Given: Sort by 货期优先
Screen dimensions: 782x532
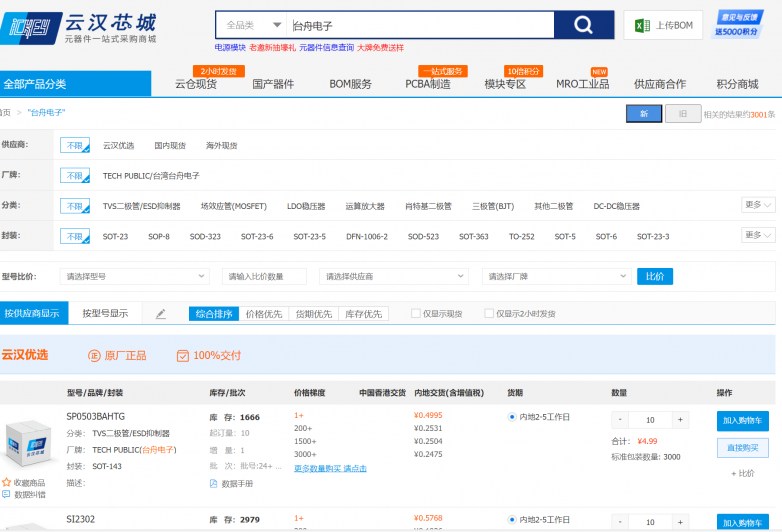Looking at the screenshot, I should click(x=314, y=314).
